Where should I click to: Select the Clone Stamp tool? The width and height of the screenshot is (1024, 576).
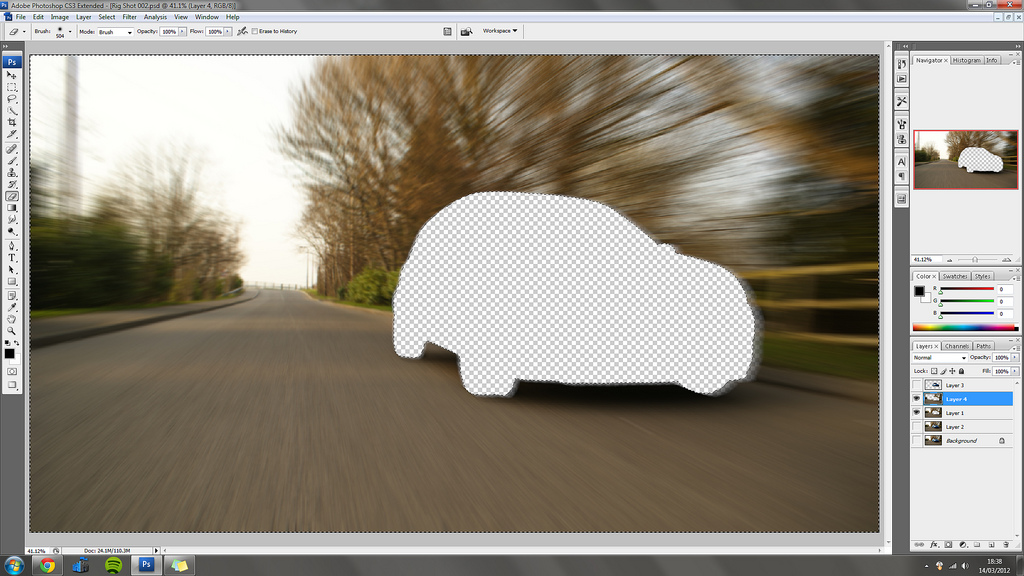(x=12, y=171)
